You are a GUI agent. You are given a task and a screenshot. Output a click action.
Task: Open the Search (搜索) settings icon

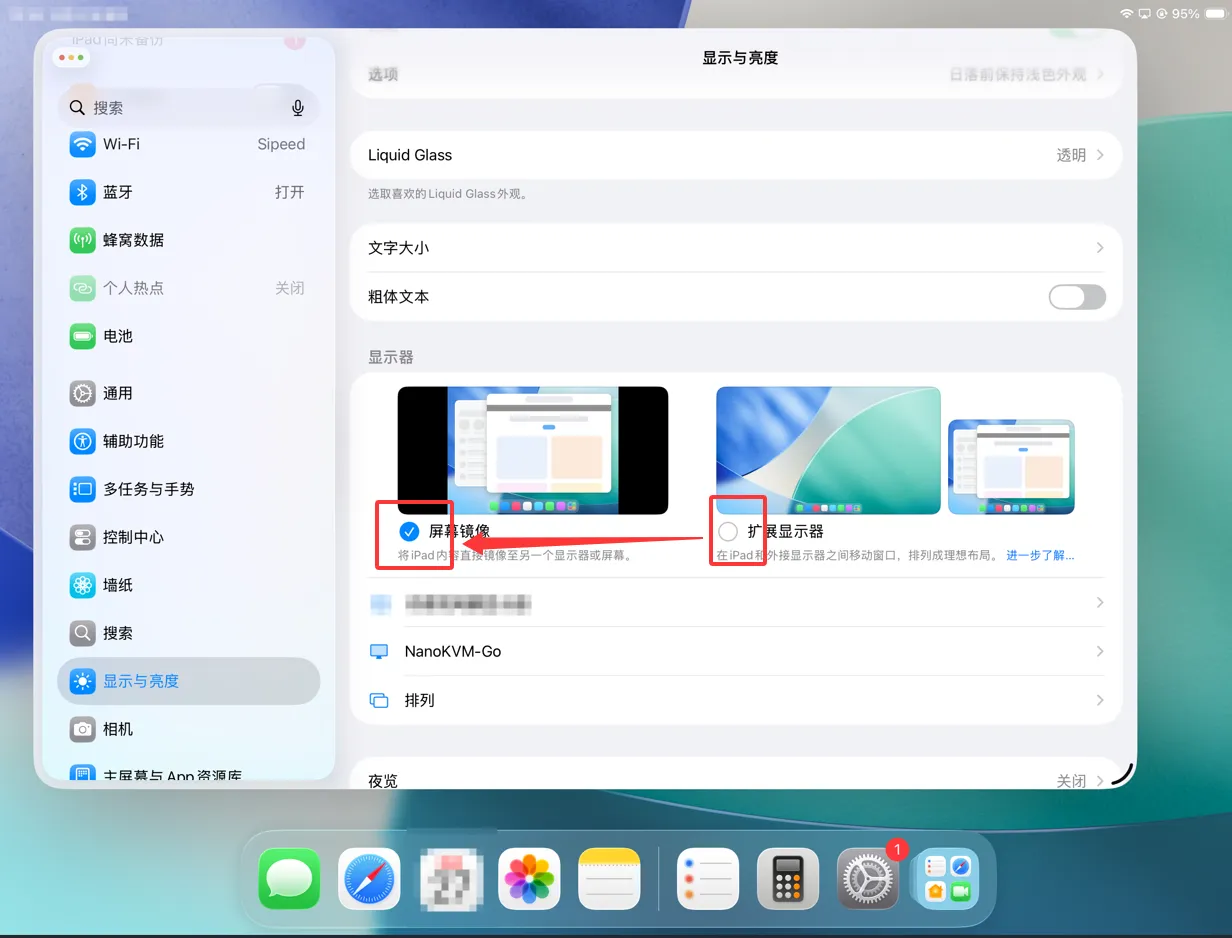82,633
